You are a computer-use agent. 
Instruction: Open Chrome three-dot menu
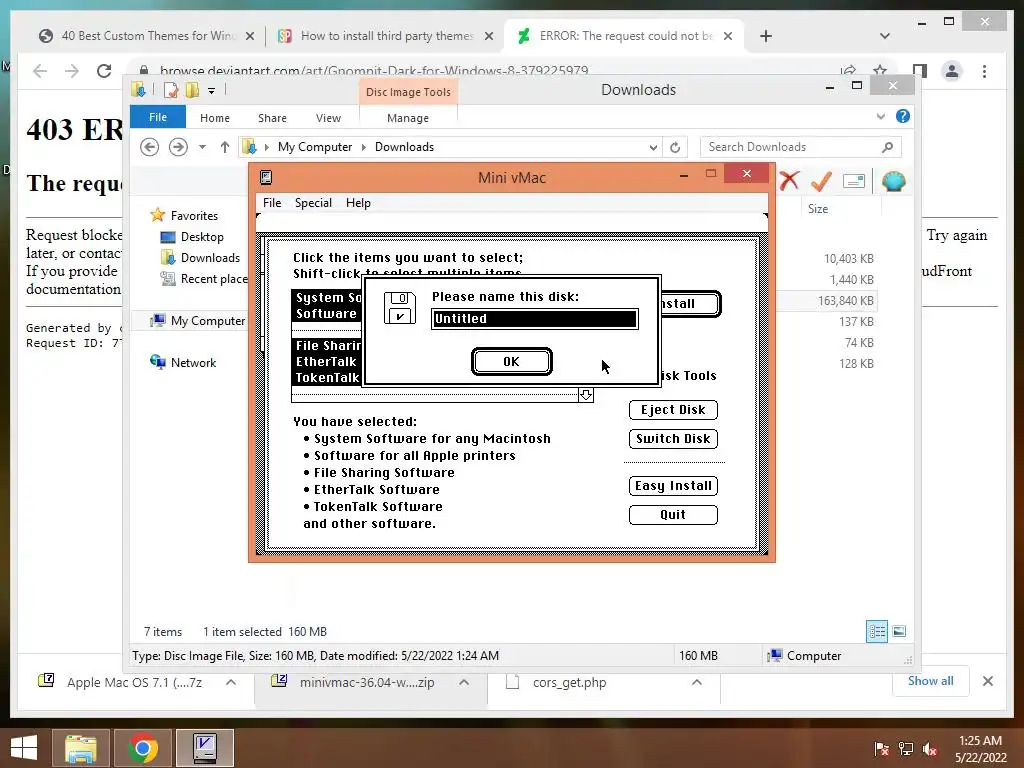tap(985, 71)
